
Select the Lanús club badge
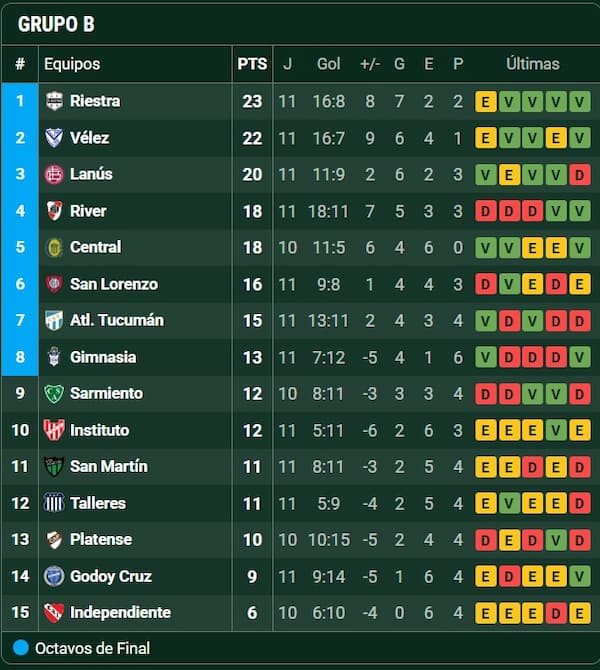point(54,174)
